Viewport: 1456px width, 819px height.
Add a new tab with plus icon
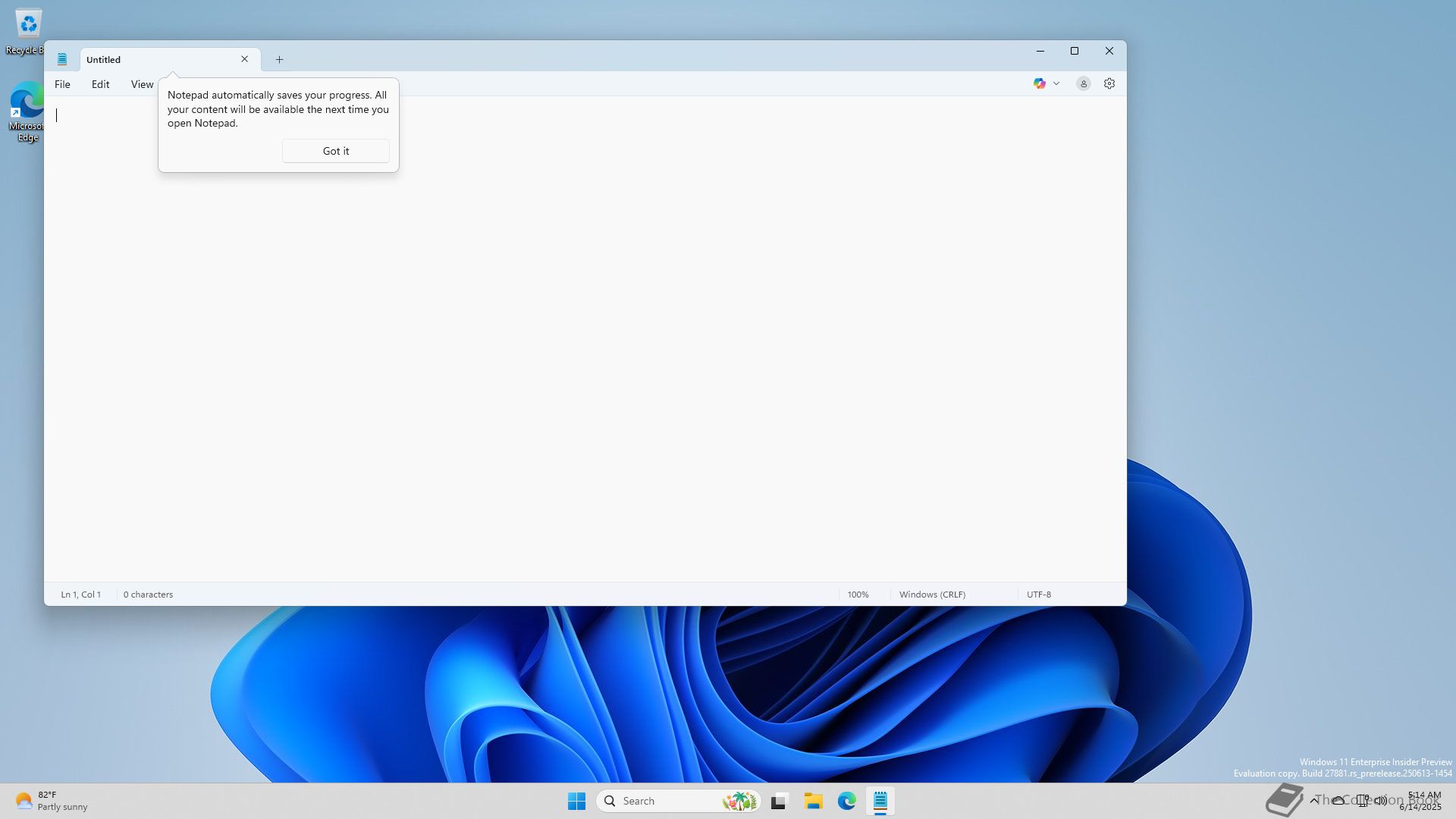coord(279,59)
